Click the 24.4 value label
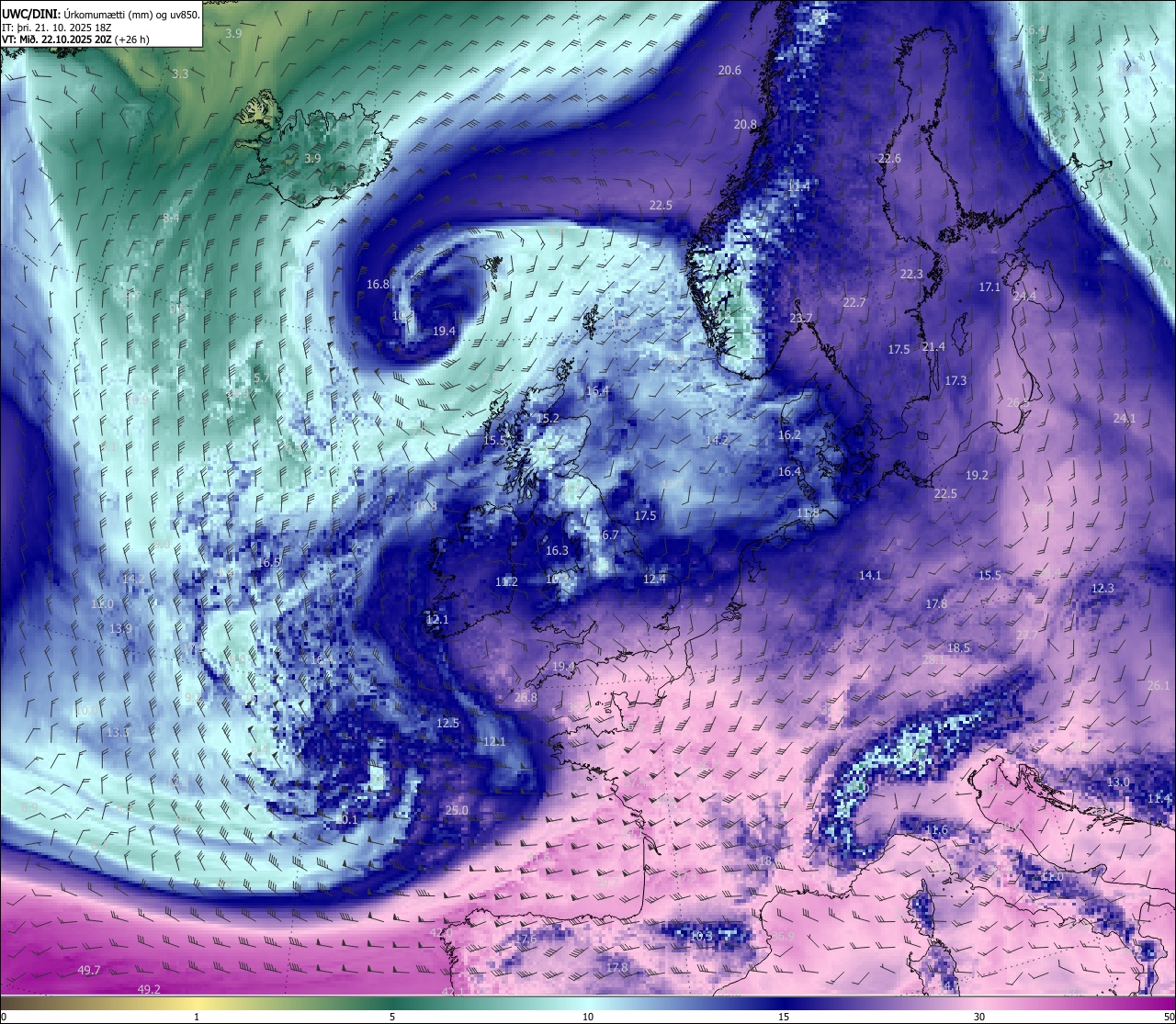Image resolution: width=1176 pixels, height=1024 pixels. pos(1023,297)
